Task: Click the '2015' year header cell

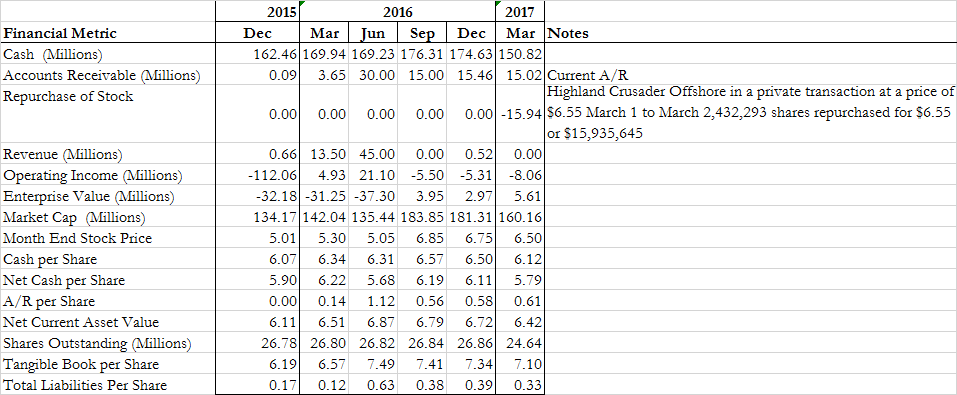Action: (x=257, y=12)
